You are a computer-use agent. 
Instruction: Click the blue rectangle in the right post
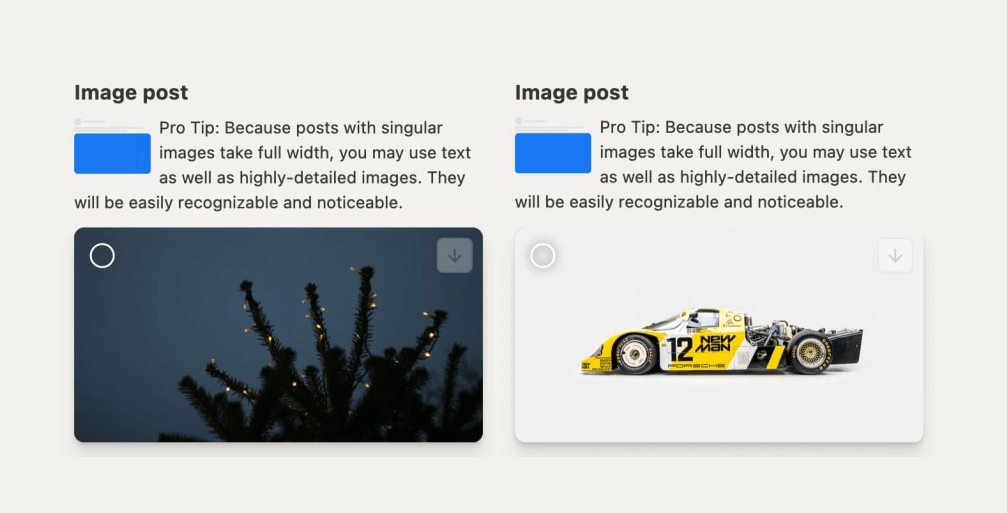coord(553,153)
